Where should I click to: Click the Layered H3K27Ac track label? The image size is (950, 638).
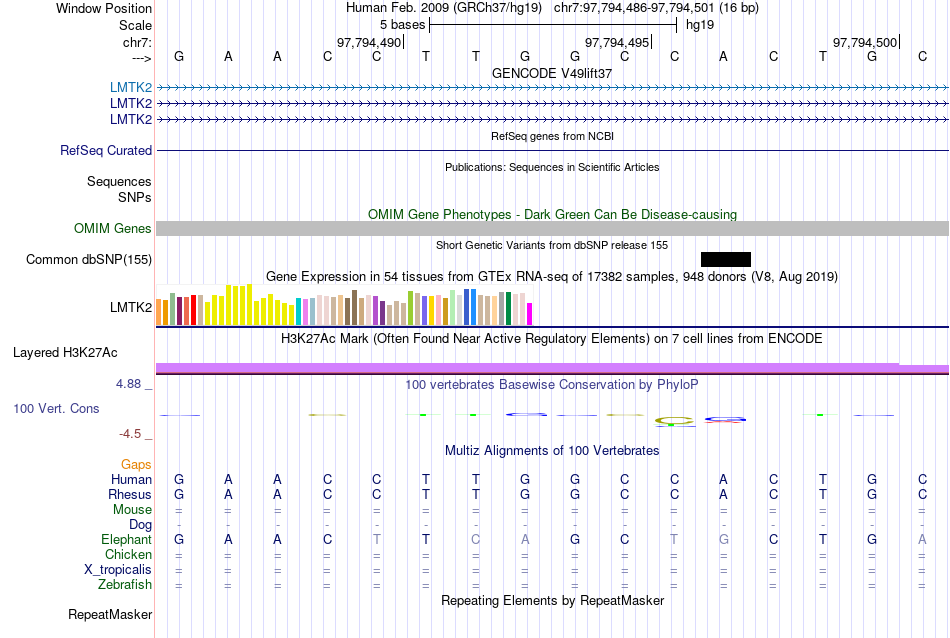pos(65,353)
